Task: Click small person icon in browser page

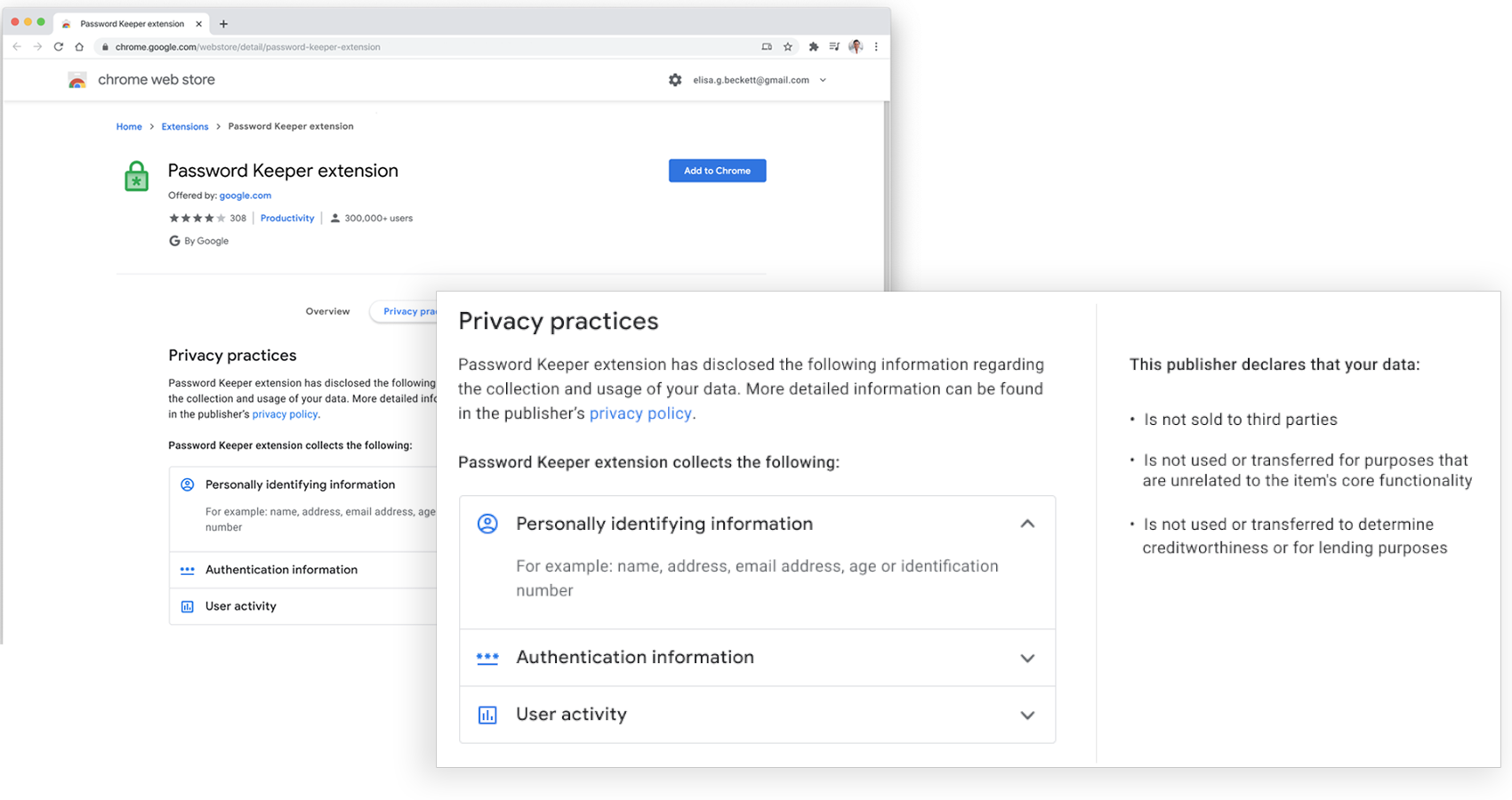Action: click(188, 484)
